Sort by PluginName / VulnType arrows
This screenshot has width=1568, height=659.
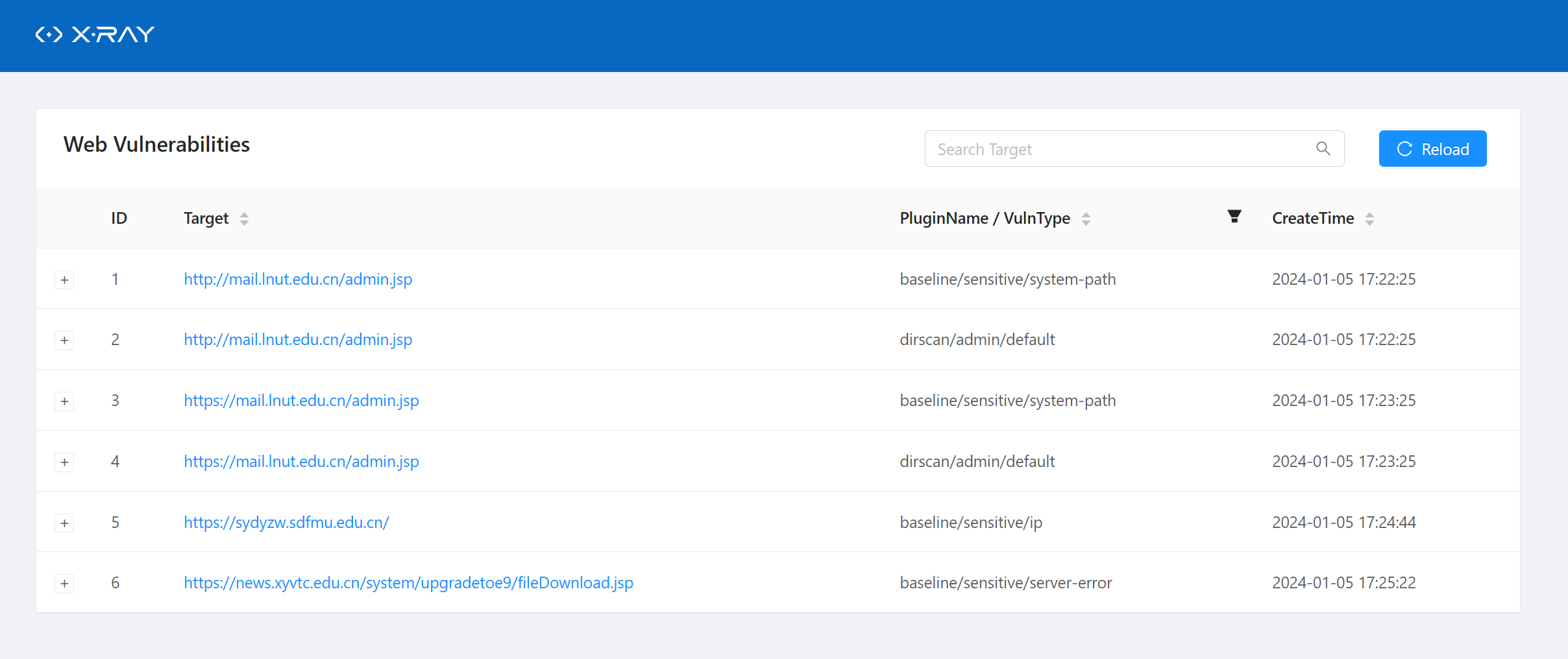click(1086, 219)
